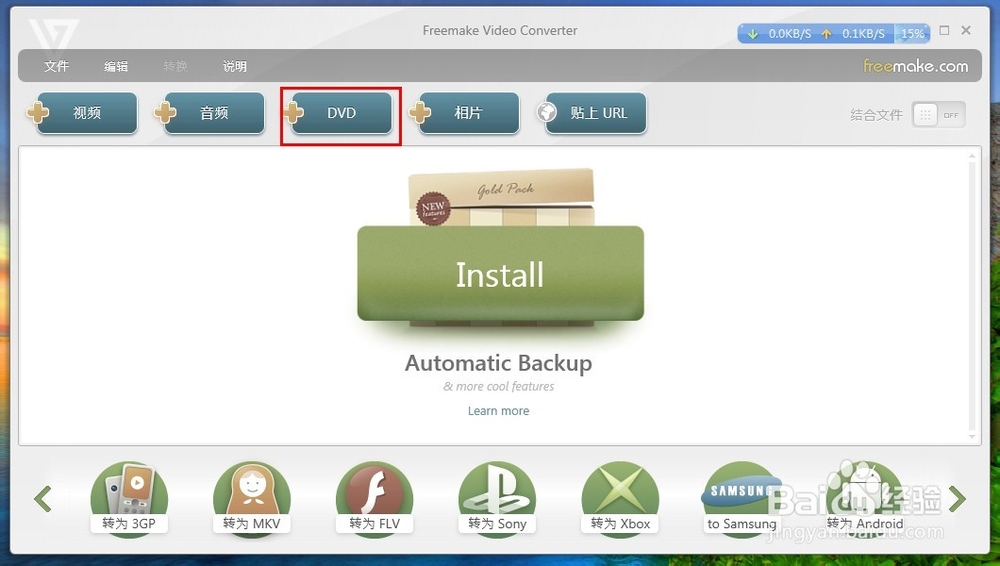Click the Automatic Backup heading
1000x566 pixels.
coord(499,363)
